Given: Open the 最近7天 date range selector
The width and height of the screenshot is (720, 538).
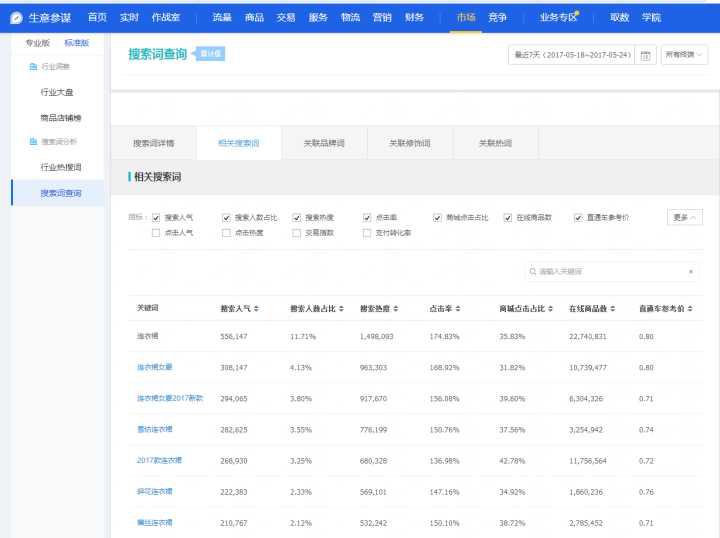Looking at the screenshot, I should 572,55.
